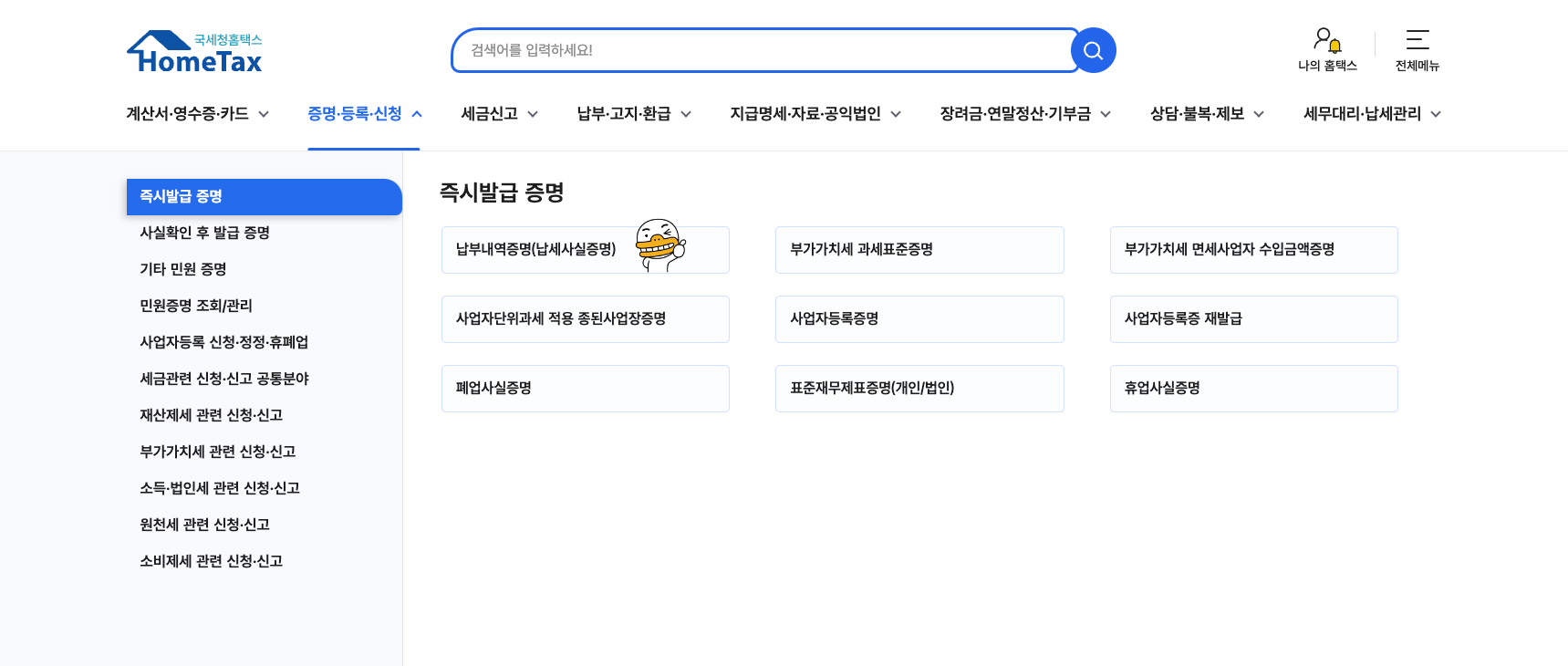Expand chevron next to 계산서·영수증·카드
This screenshot has height=666, width=1568.
tap(264, 114)
